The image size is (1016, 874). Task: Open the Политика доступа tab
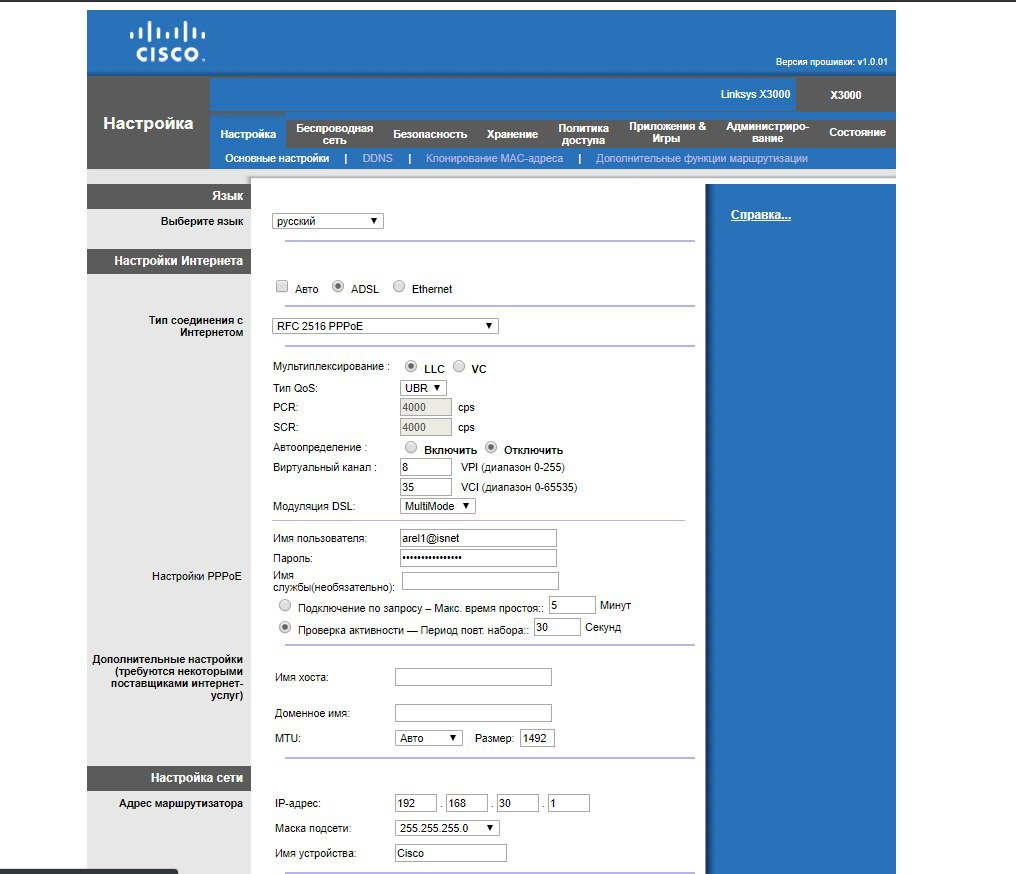click(x=583, y=134)
